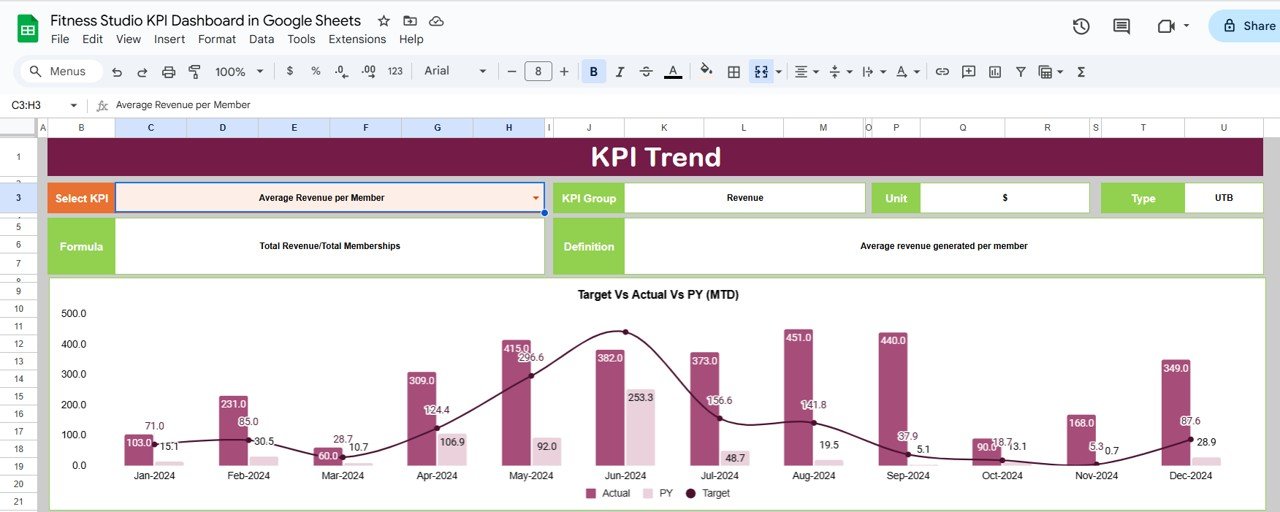The image size is (1280, 512).
Task: Click the Insert link icon
Action: point(942,72)
